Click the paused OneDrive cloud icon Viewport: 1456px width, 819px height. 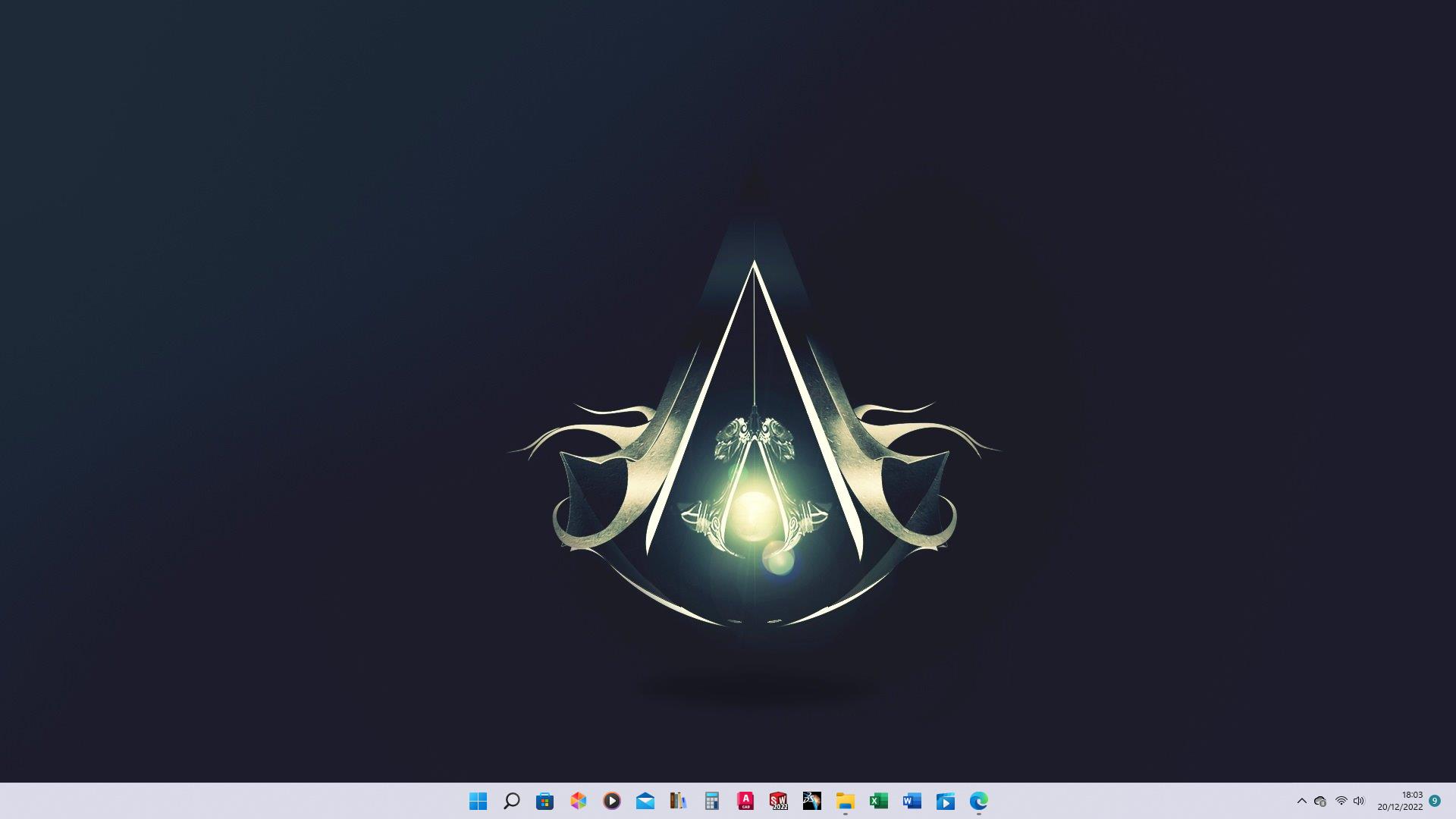(1320, 801)
